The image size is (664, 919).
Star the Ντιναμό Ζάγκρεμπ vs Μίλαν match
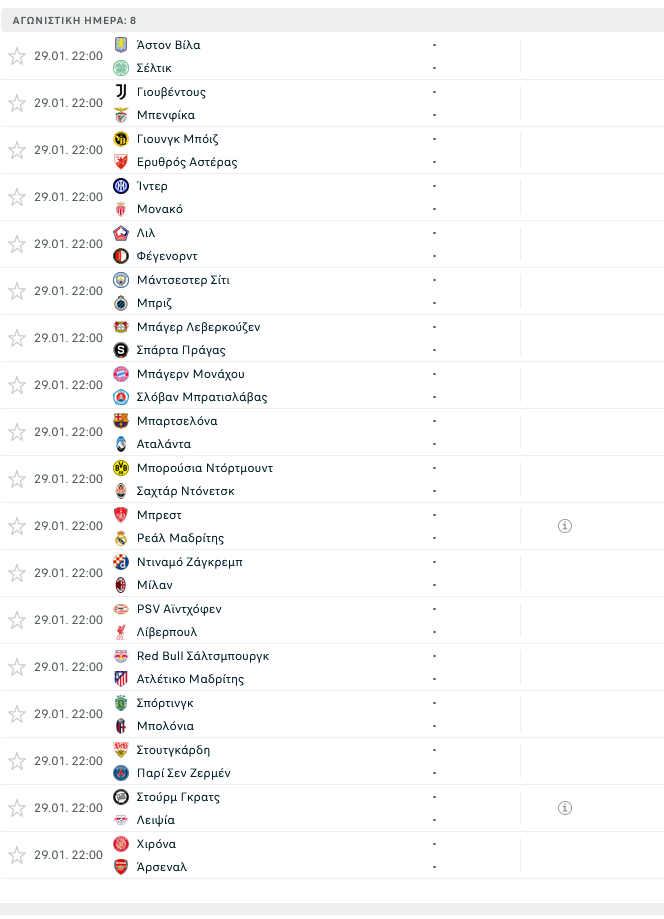point(17,573)
